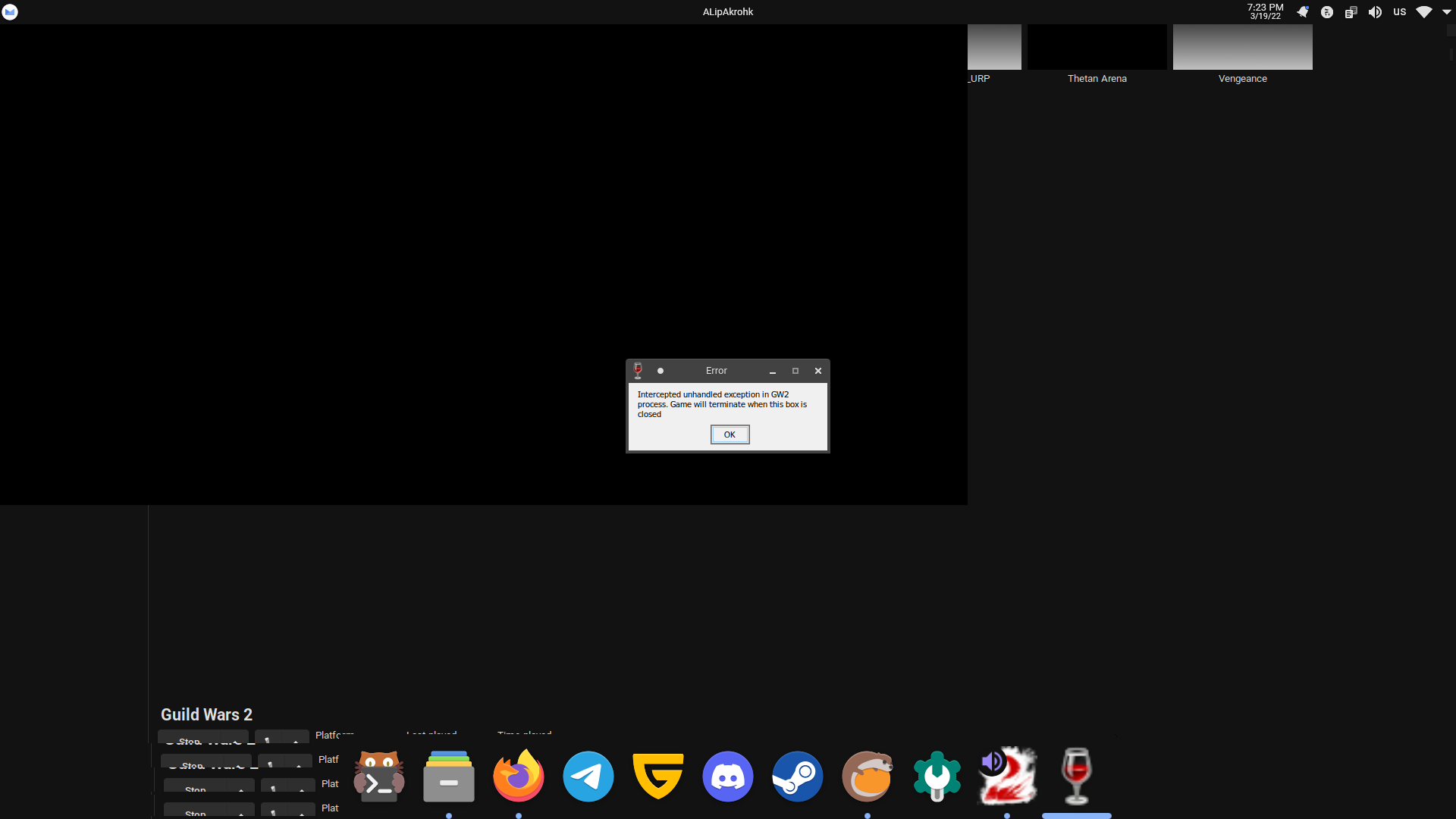Minimize the Error dialog window
The image size is (1456, 819).
tap(773, 371)
